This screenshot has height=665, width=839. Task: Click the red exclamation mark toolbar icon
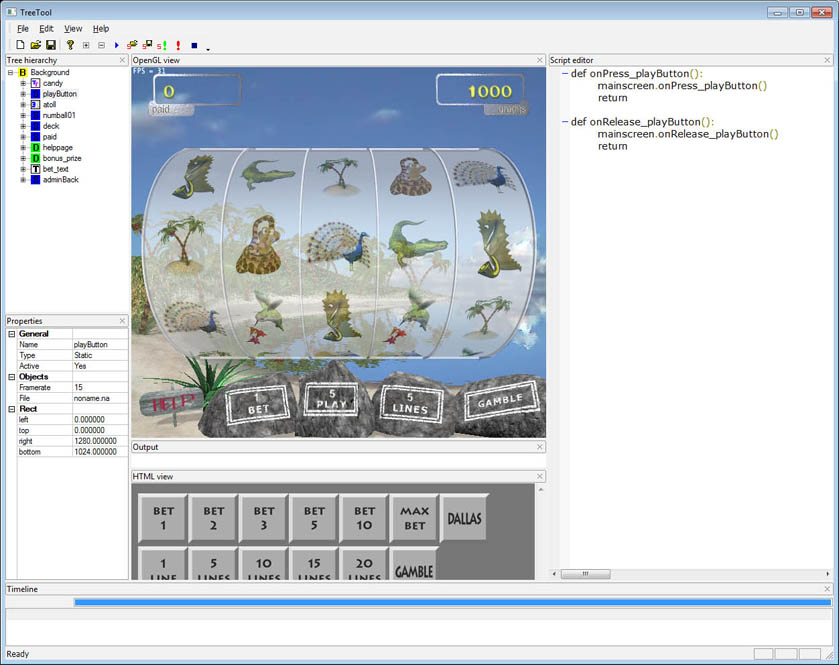point(177,45)
